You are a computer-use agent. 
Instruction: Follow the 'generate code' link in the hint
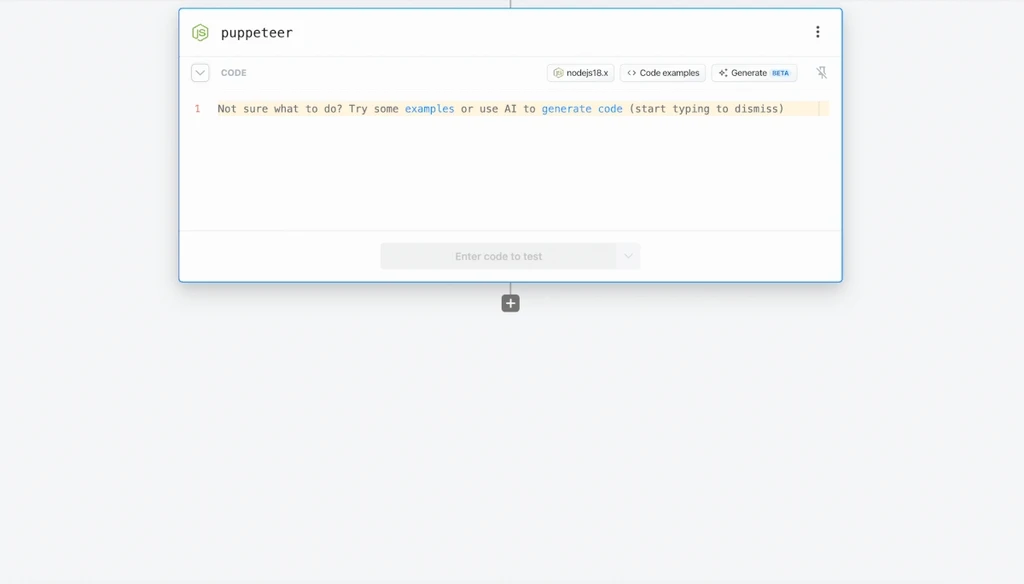[582, 109]
